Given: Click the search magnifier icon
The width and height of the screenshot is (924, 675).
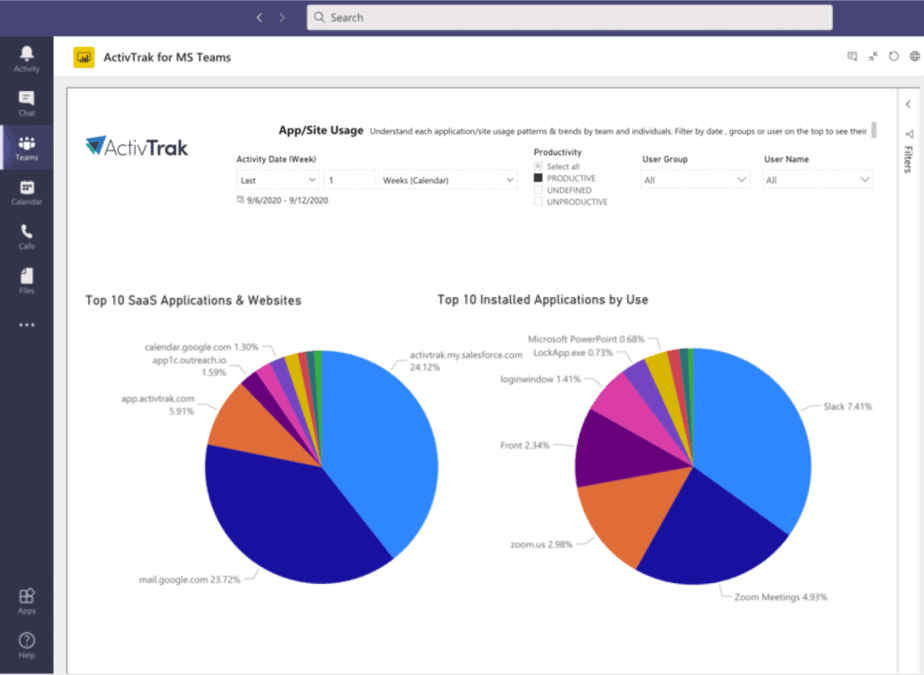Looking at the screenshot, I should tap(319, 17).
